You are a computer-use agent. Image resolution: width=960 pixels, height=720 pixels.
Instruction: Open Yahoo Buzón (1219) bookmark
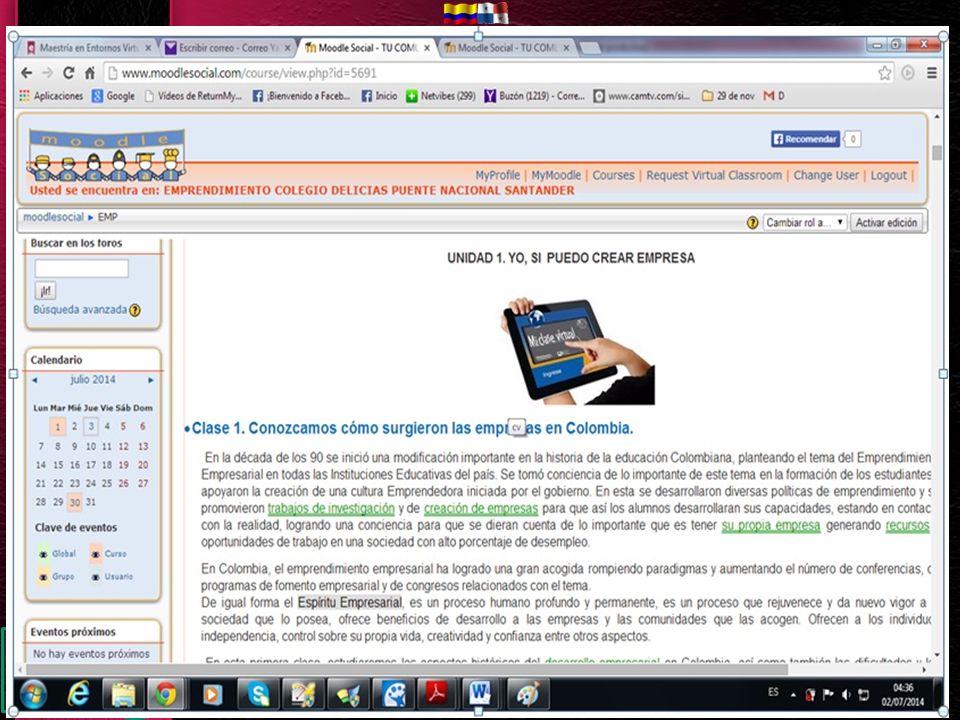pos(534,96)
